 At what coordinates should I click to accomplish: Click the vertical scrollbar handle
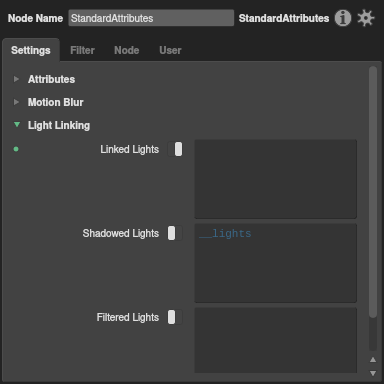(x=373, y=192)
